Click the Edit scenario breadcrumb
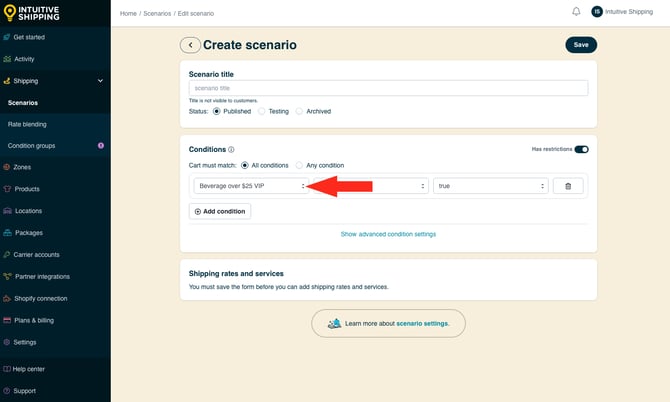The image size is (670, 402). (196, 14)
